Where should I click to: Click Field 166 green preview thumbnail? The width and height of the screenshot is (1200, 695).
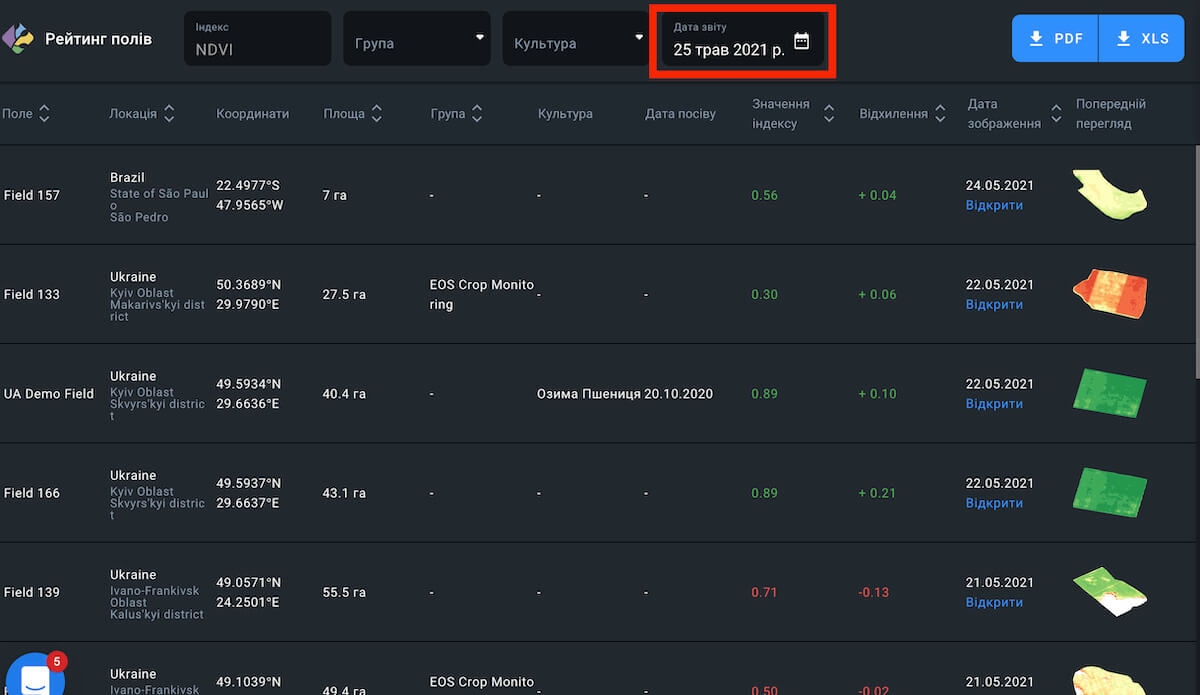[x=1110, y=492]
